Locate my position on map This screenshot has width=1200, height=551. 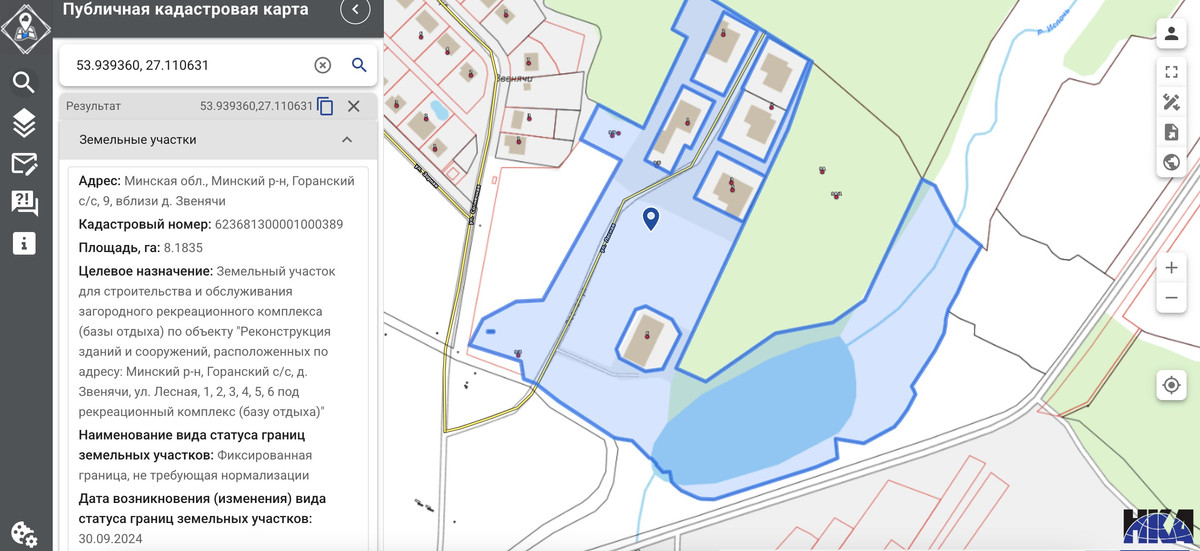pyautogui.click(x=1171, y=385)
